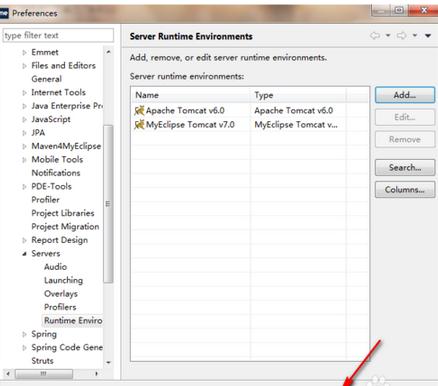This screenshot has width=438, height=386.
Task: Close the Preferences window
Action: [424, 10]
